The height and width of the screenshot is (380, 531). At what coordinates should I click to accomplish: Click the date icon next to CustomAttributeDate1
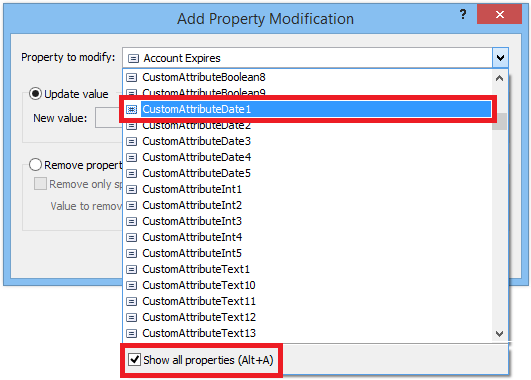point(131,109)
